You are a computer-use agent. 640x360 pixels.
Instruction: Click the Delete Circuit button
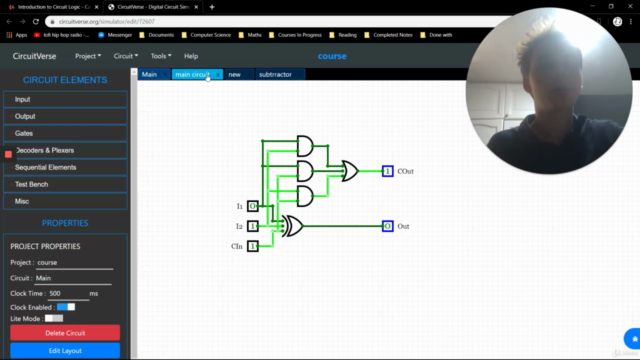65,333
